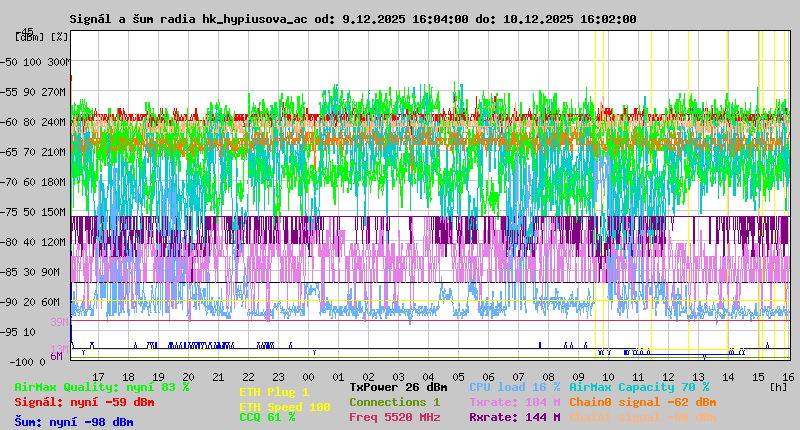The height and width of the screenshot is (430, 800).
Task: Click the AirMax Capacity 70 % label
Action: click(638, 387)
